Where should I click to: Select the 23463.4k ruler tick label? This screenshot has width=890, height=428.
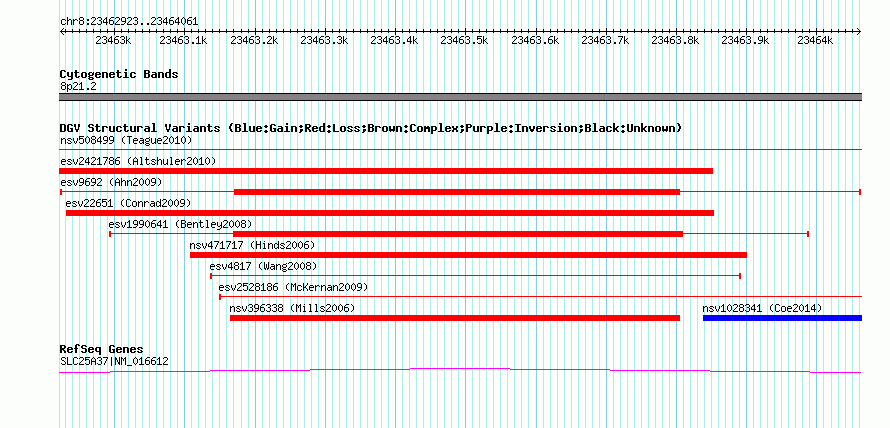pyautogui.click(x=394, y=40)
